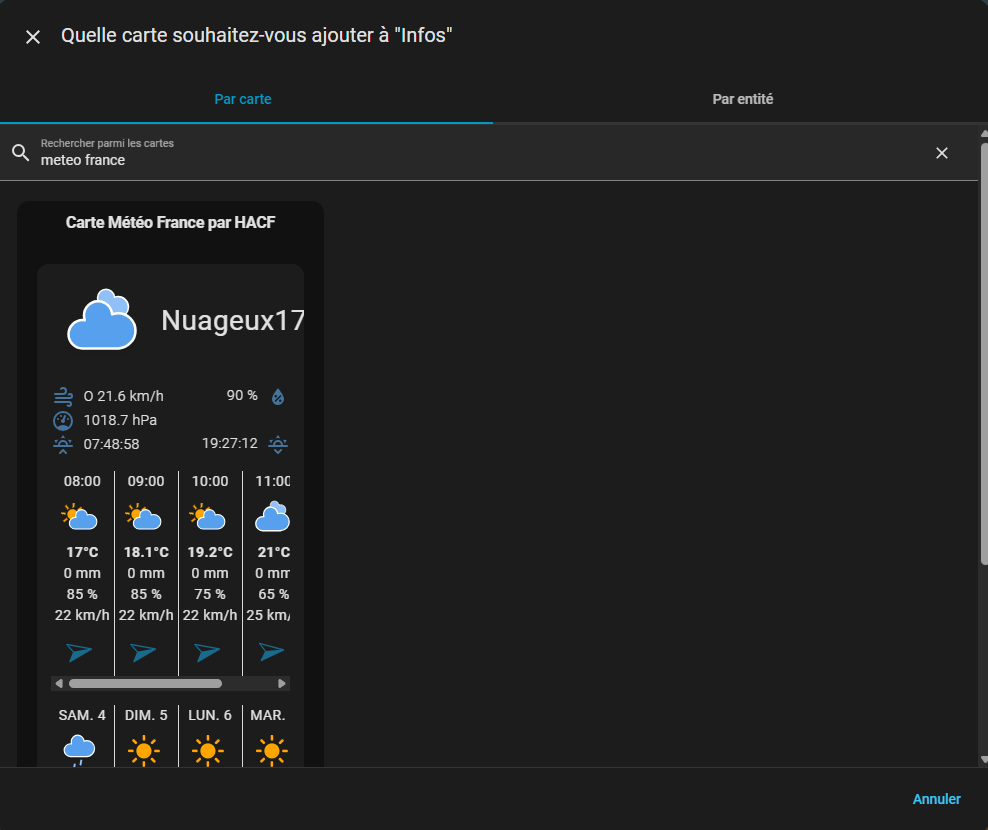The height and width of the screenshot is (830, 988).
Task: Click the 08:00 forecast weather icon
Action: [80, 517]
